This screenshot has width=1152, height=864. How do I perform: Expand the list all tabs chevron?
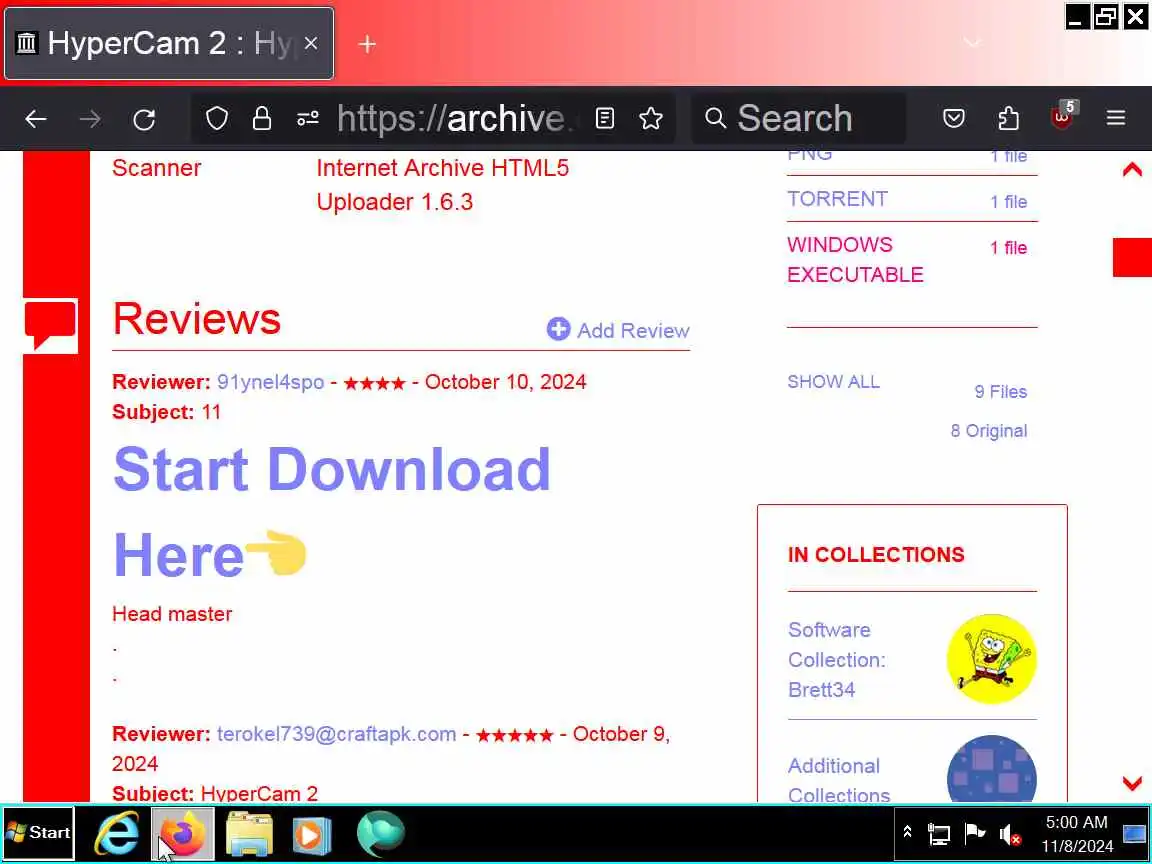click(x=972, y=43)
